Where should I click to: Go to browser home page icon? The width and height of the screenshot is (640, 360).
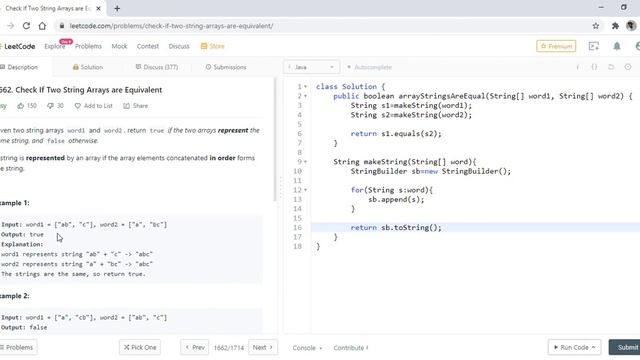[42, 26]
